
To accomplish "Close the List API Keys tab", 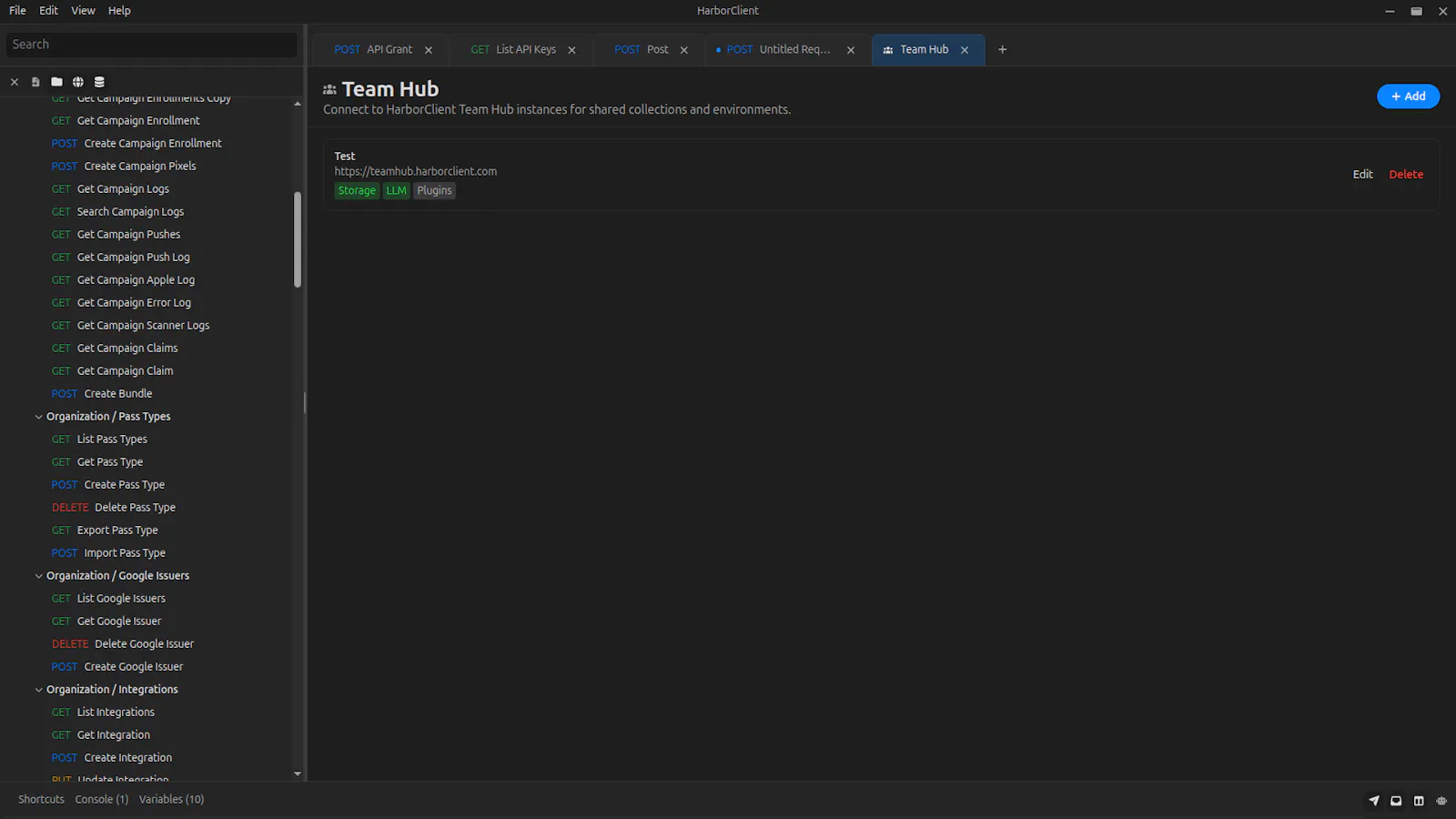I will 571,50.
